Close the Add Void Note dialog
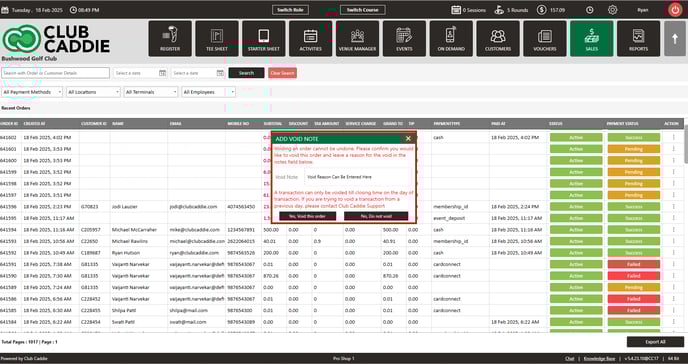 click(408, 139)
